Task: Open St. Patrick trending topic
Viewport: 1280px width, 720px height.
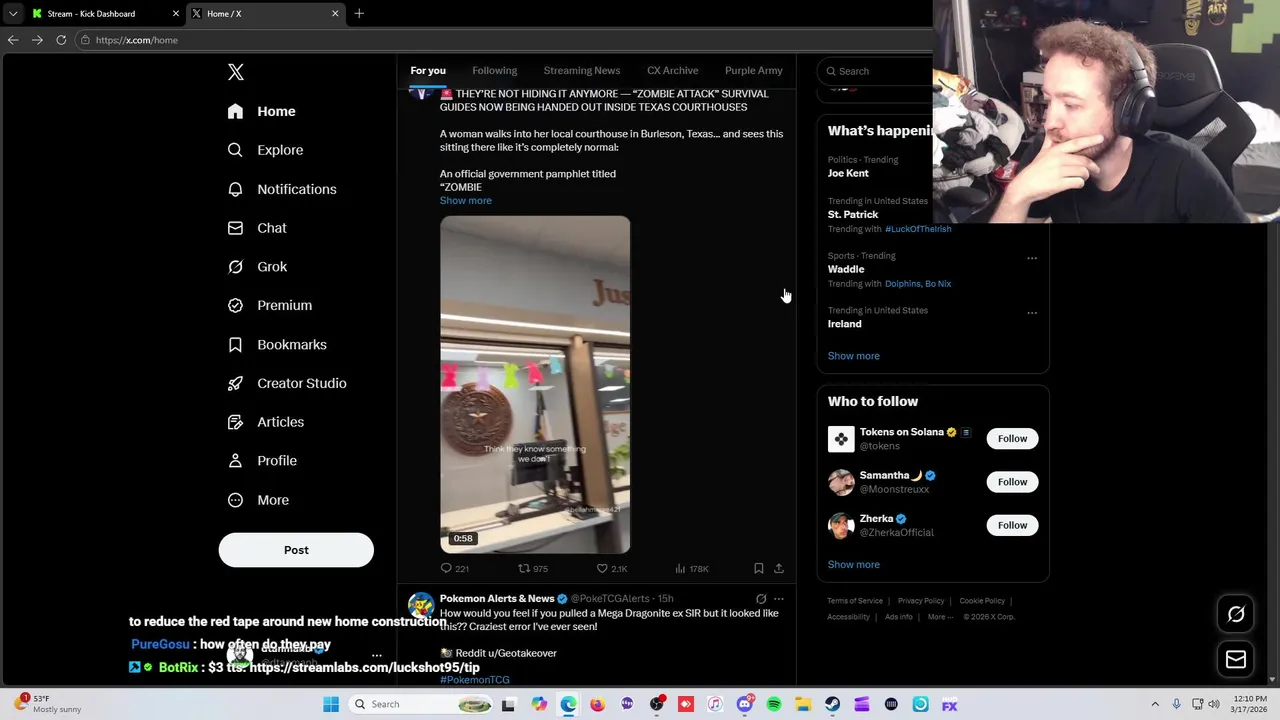Action: [x=853, y=214]
